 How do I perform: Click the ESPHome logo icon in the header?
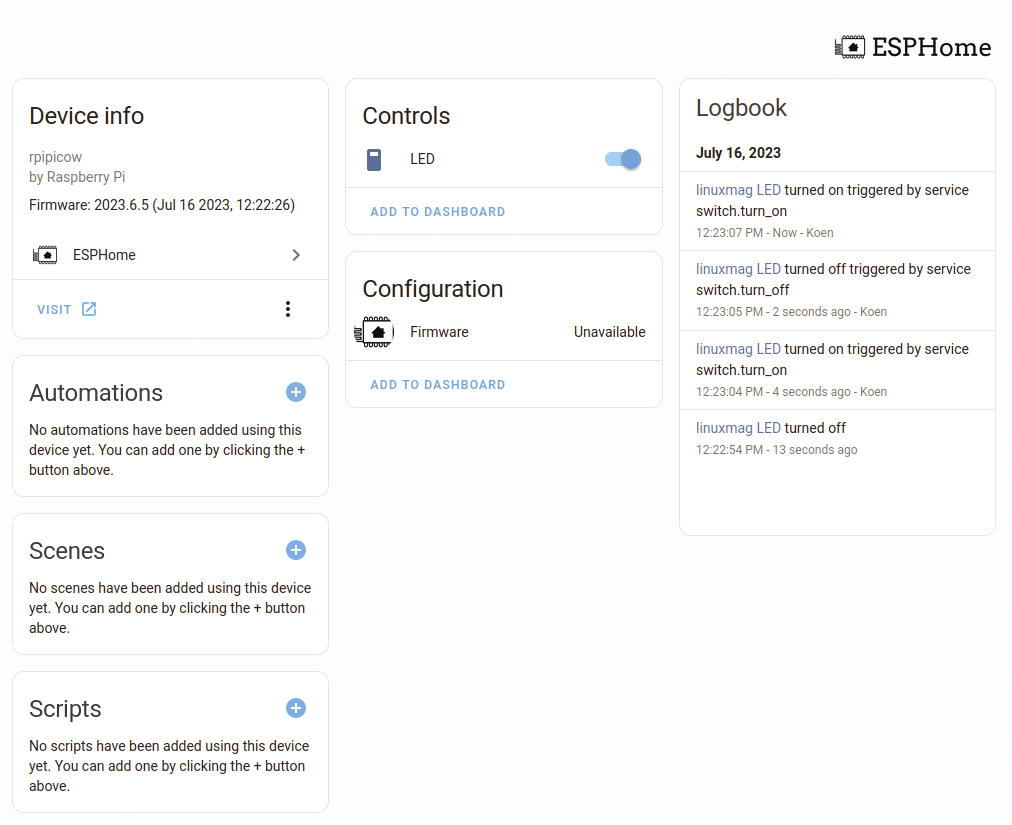pos(849,47)
